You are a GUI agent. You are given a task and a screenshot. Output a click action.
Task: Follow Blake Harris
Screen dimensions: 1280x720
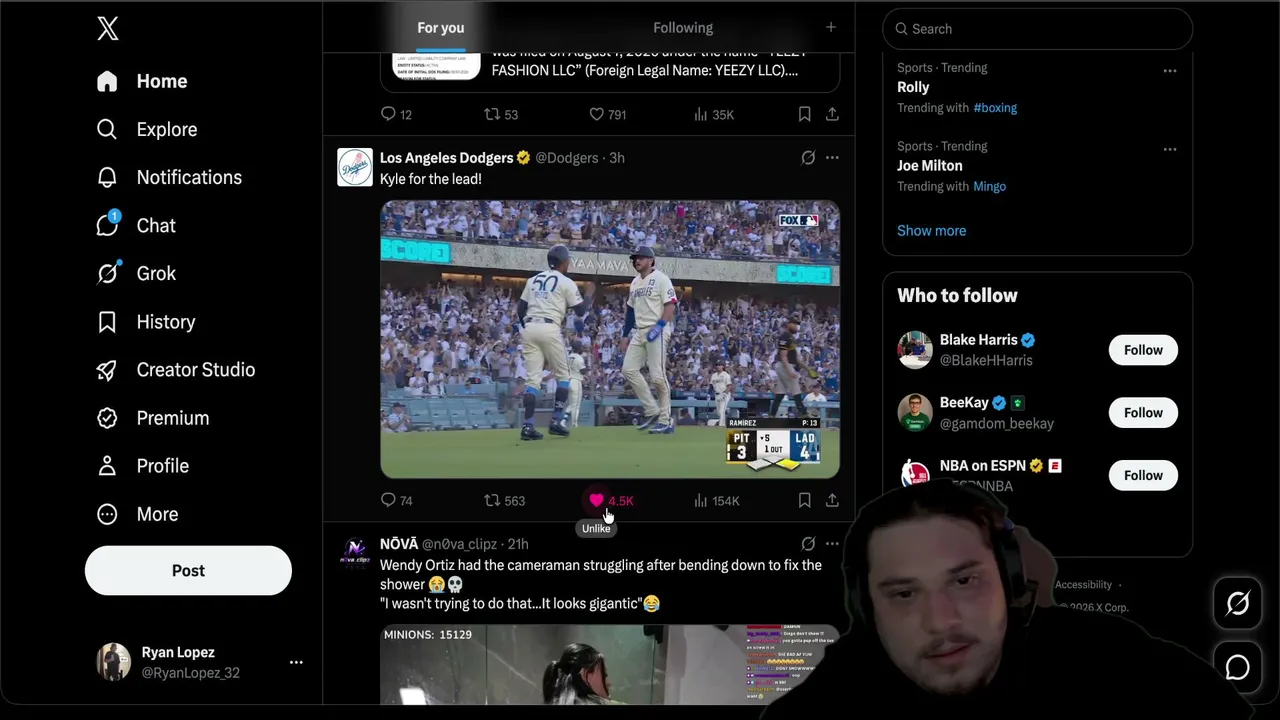click(1143, 350)
